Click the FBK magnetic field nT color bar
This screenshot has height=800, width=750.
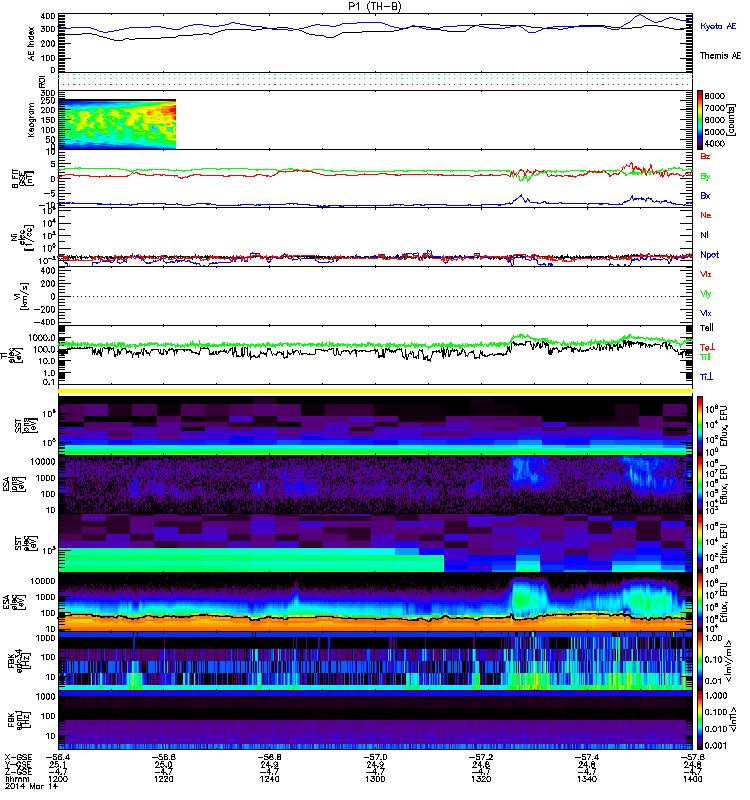click(701, 720)
